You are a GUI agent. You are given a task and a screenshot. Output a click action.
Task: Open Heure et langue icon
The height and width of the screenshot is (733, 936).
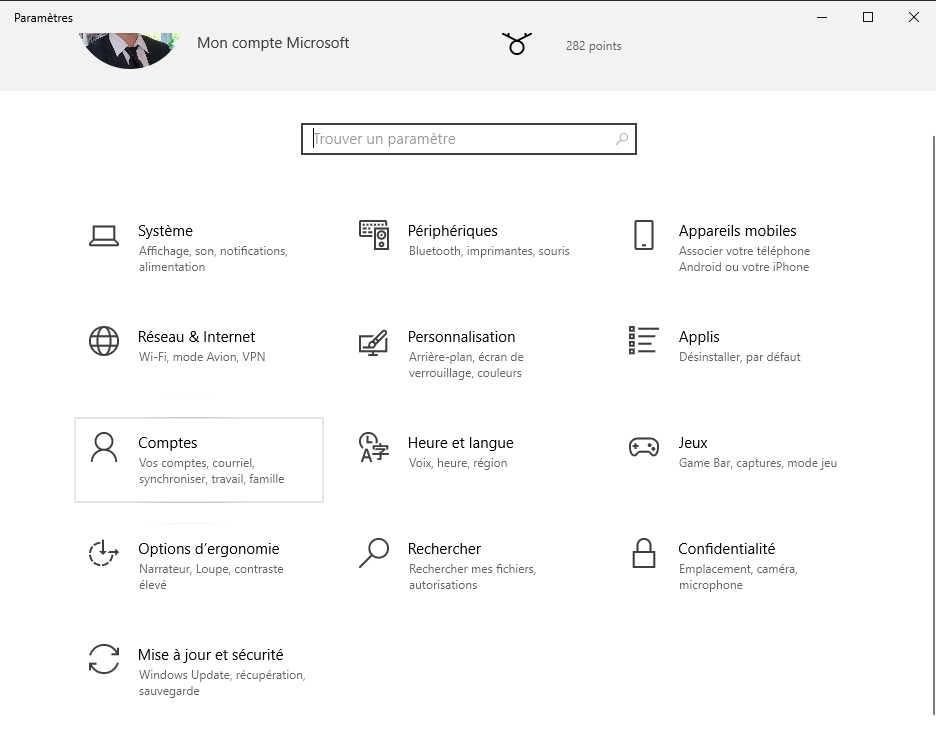click(373, 448)
